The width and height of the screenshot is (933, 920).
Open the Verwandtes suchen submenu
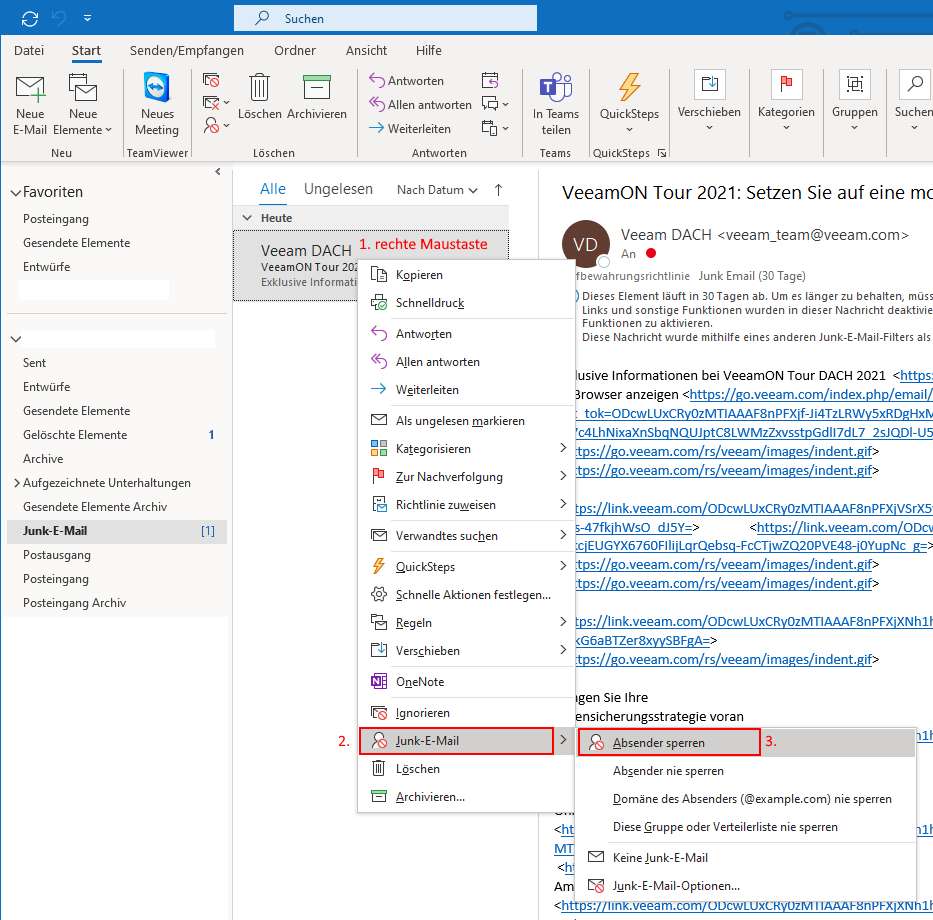[466, 536]
